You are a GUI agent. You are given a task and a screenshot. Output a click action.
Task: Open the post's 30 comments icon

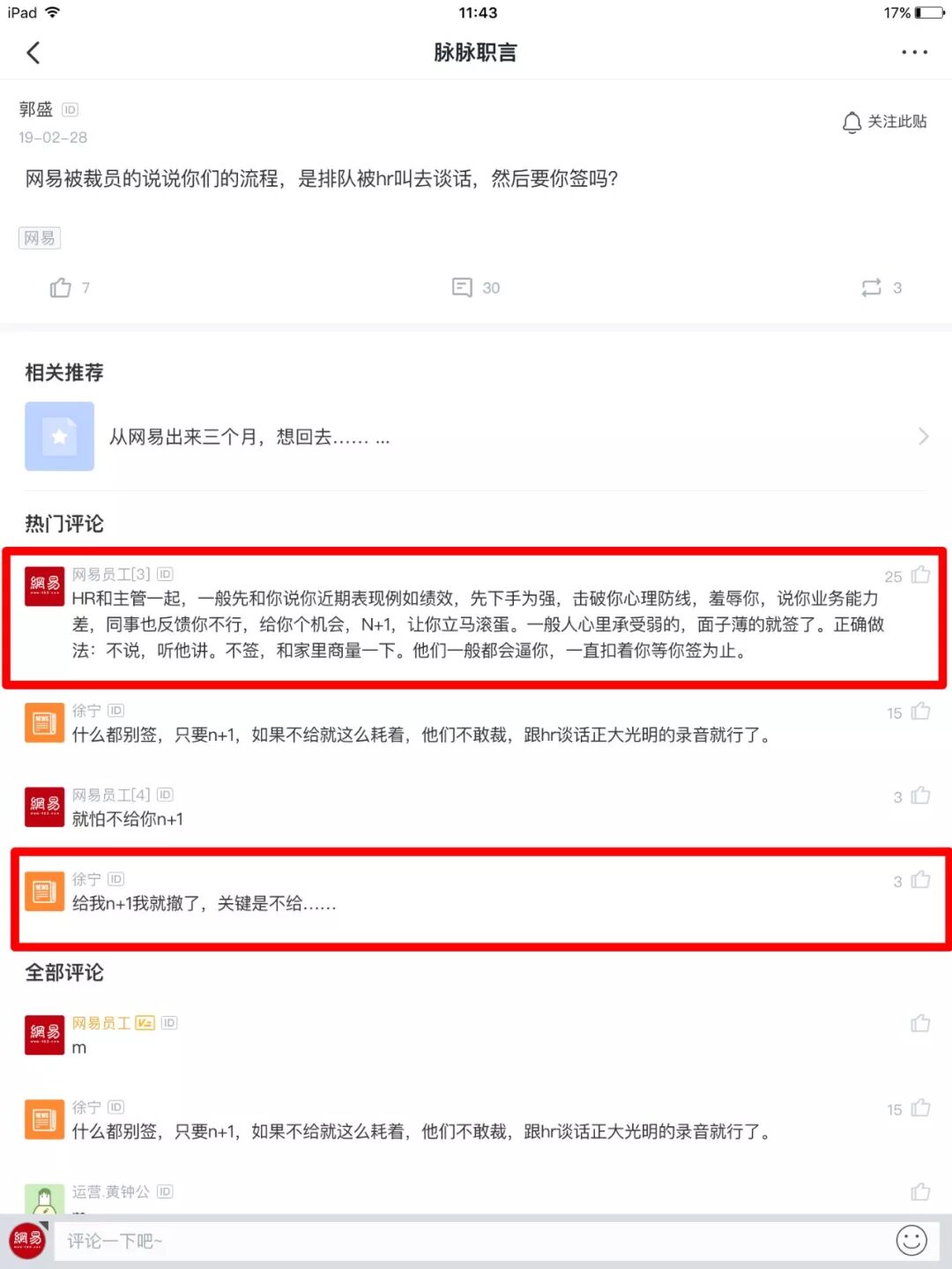[463, 287]
